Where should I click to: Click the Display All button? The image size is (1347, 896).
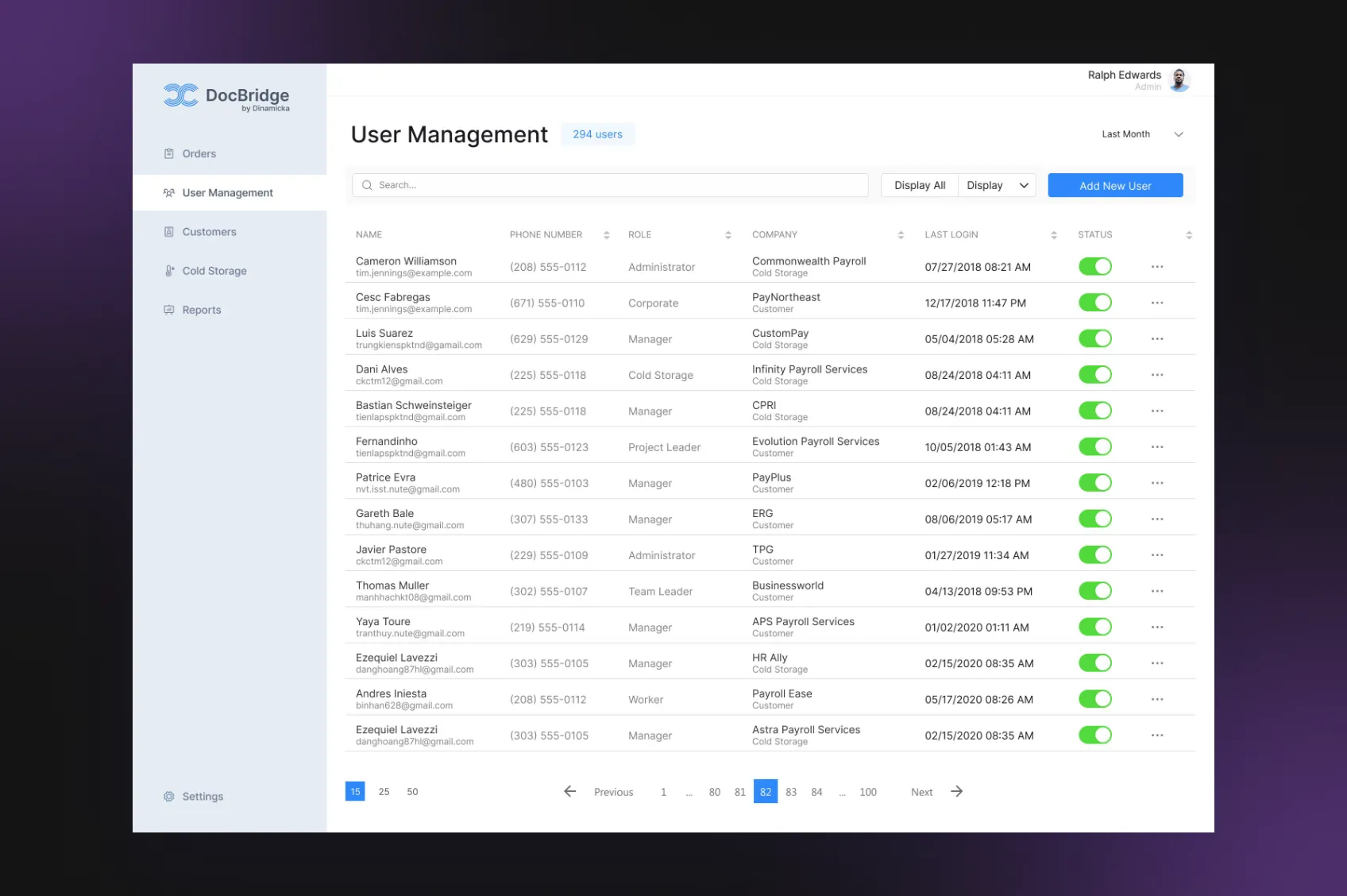click(x=920, y=186)
